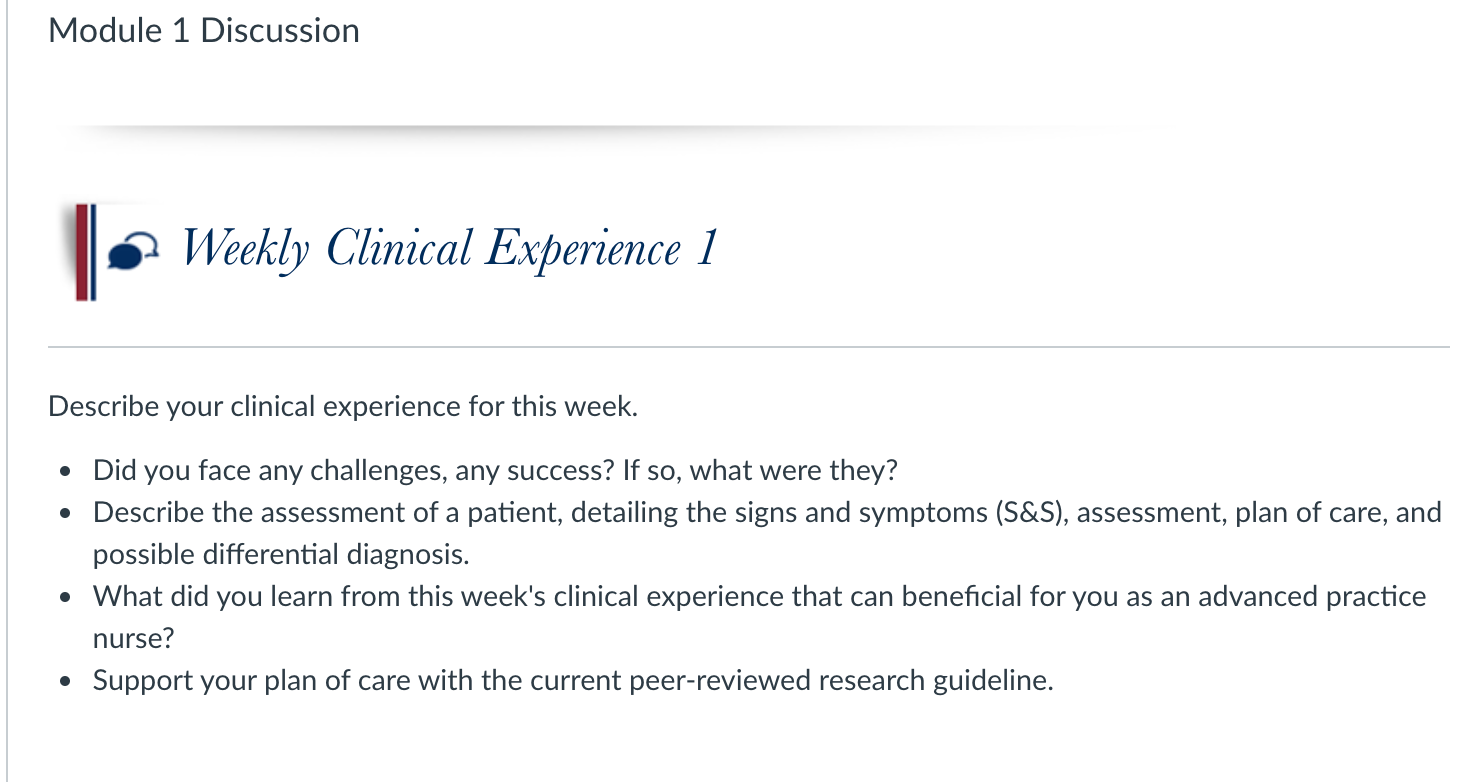
Task: Click the red and blue vertical bar
Action: 85,252
